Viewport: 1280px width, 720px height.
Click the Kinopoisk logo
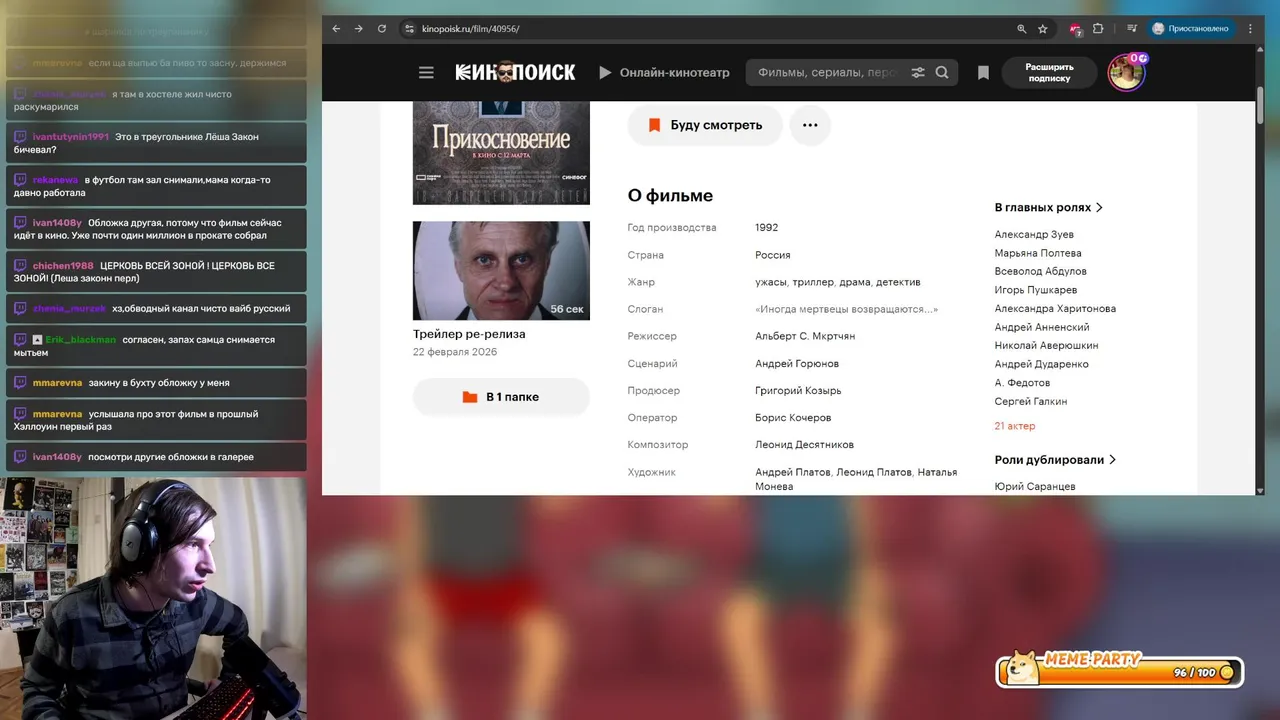pos(515,72)
